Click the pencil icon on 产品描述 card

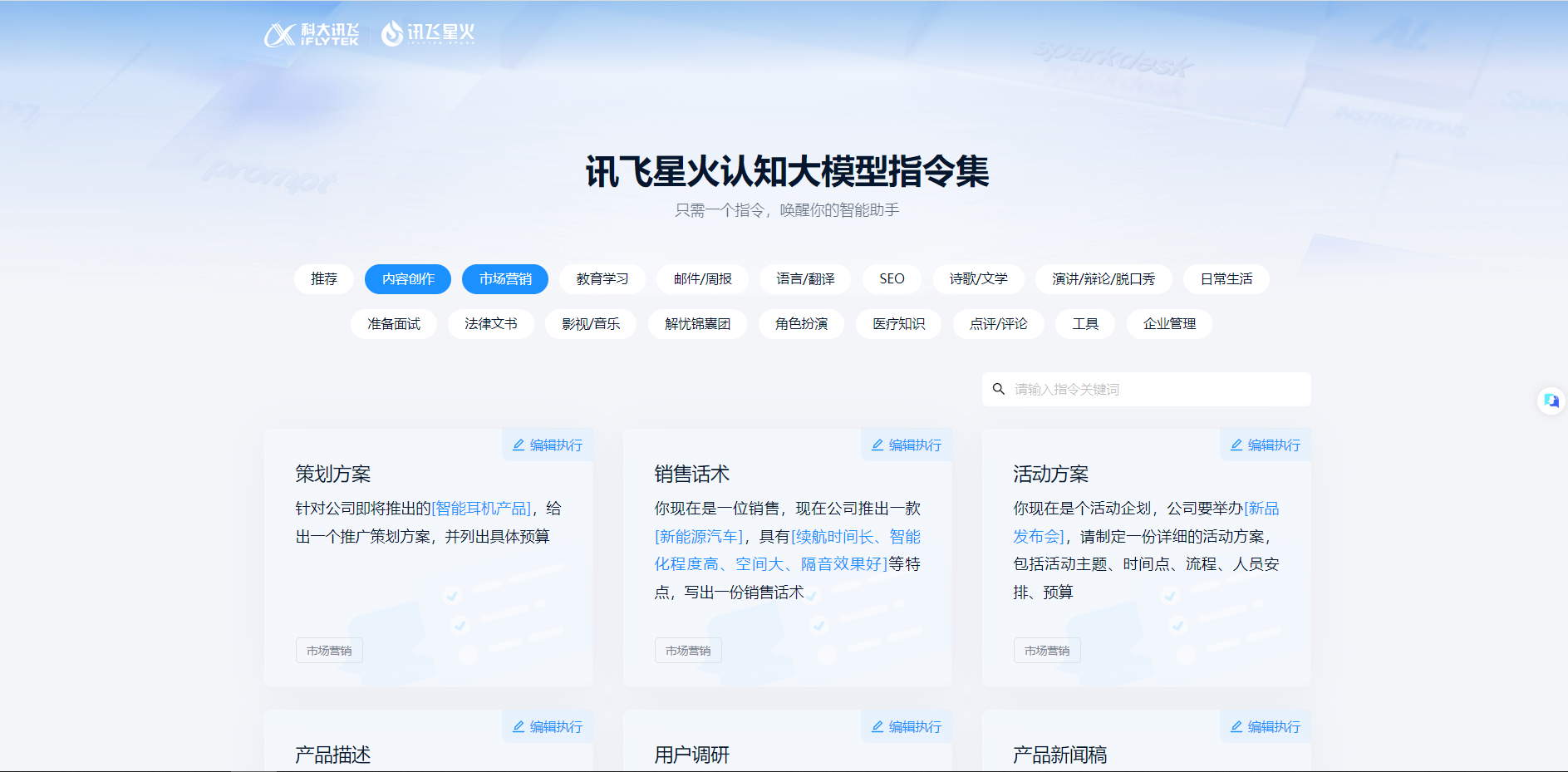(519, 727)
